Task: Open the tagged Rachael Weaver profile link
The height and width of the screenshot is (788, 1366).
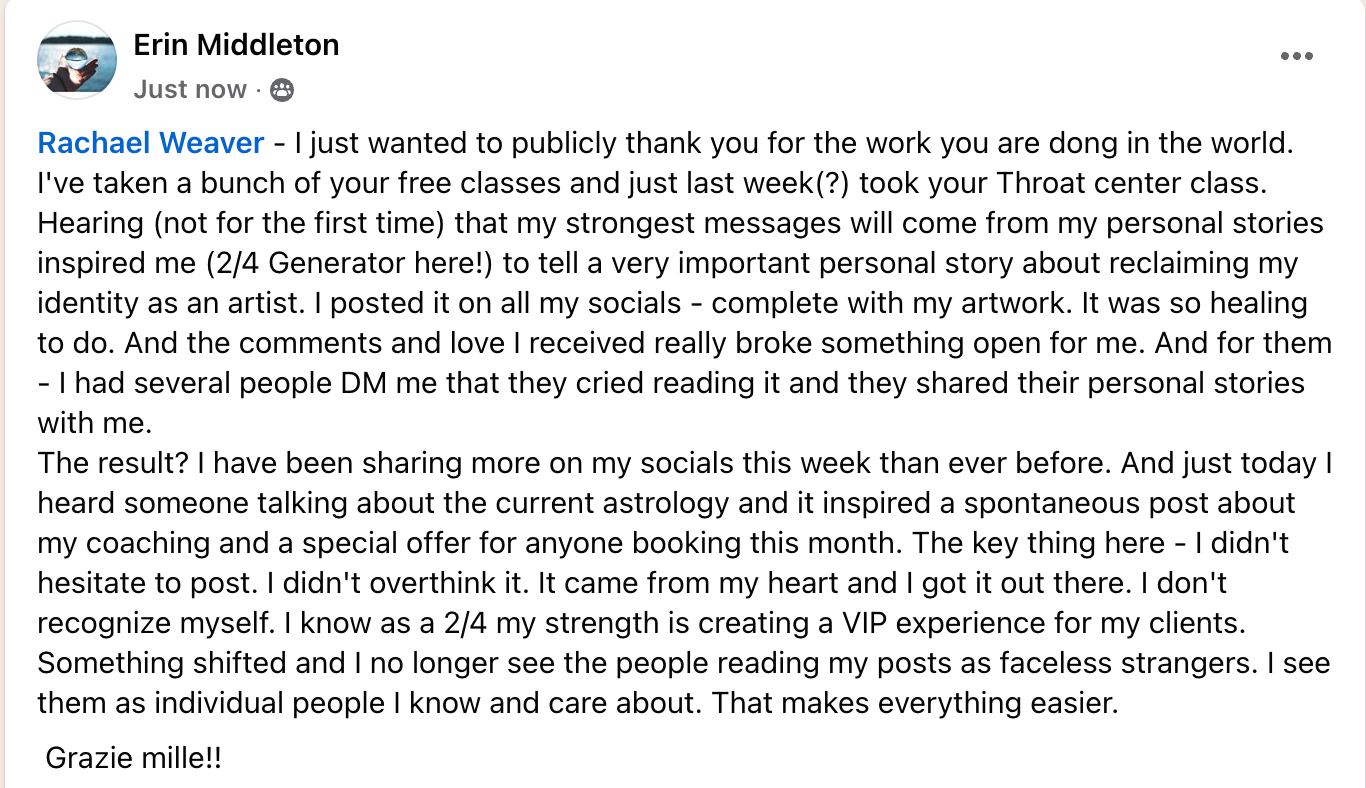Action: coord(151,144)
